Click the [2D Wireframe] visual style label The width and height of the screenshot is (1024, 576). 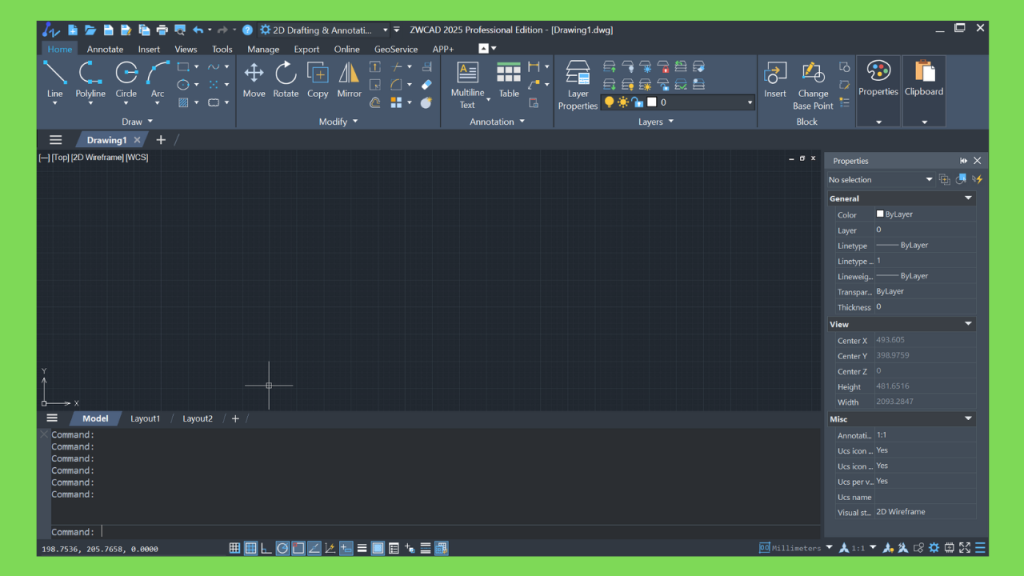coord(97,157)
